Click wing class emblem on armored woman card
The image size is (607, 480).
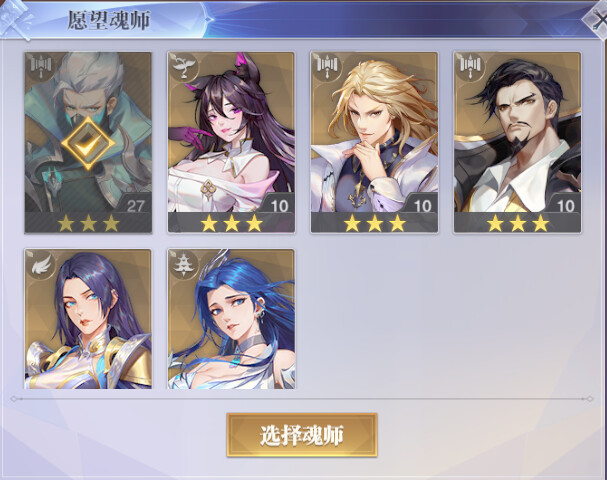(x=41, y=264)
